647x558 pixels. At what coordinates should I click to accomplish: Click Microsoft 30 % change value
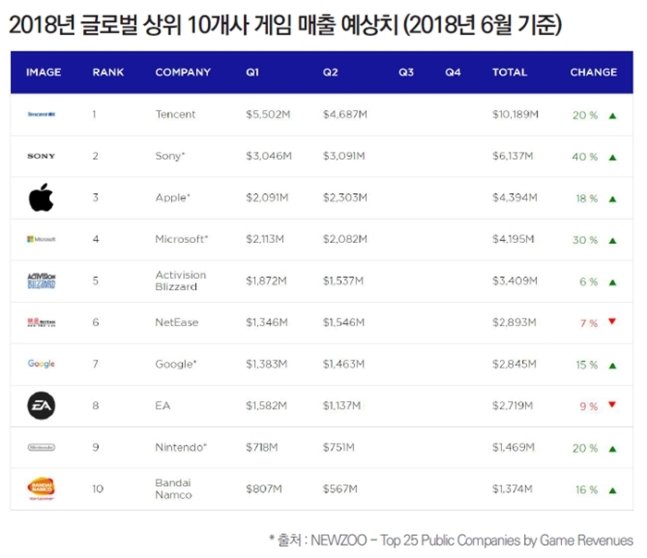click(585, 240)
